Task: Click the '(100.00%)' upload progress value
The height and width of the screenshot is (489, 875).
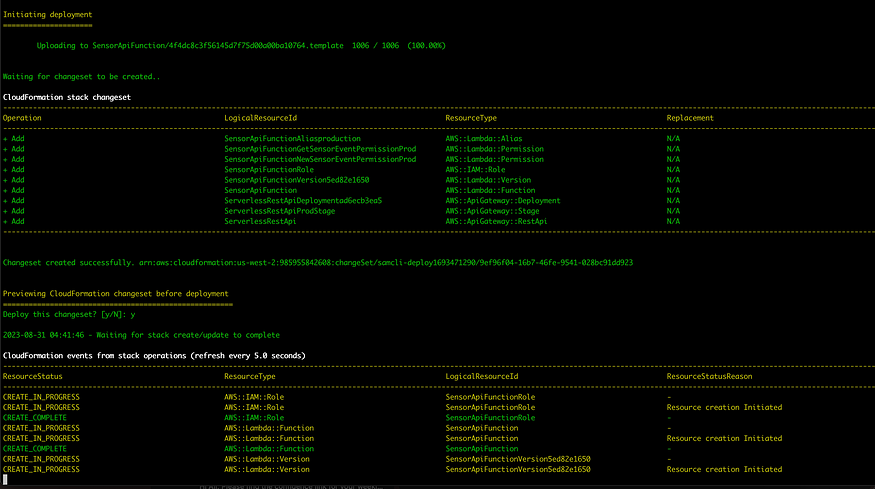Action: (x=426, y=46)
